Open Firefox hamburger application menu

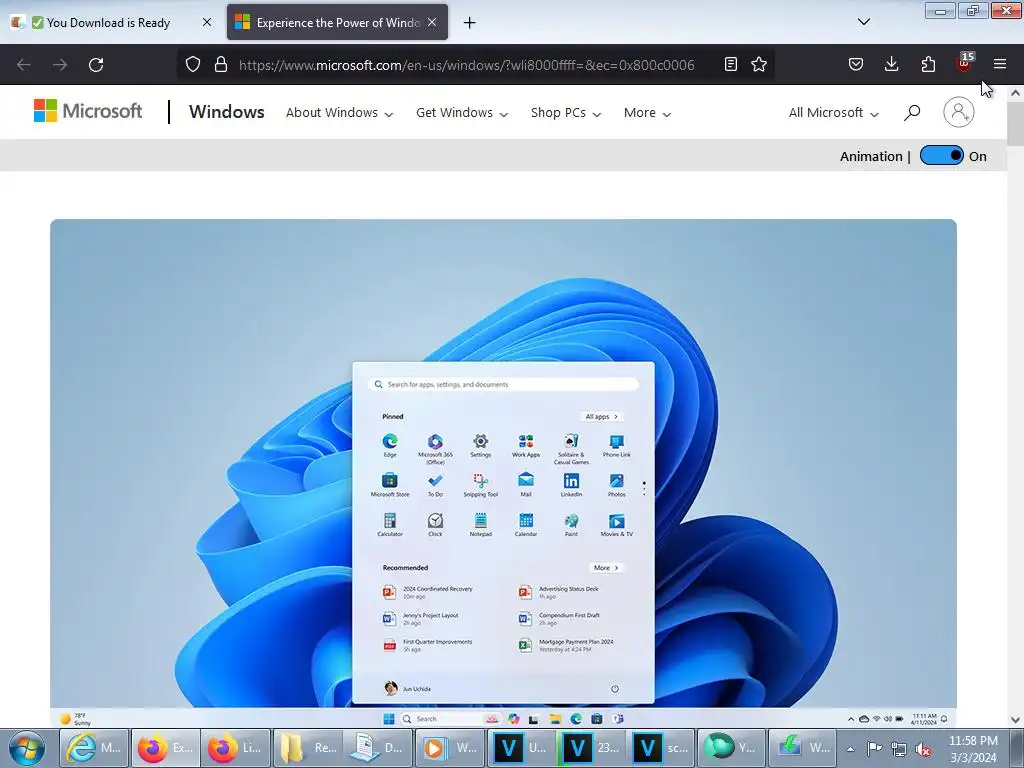click(x=1000, y=64)
